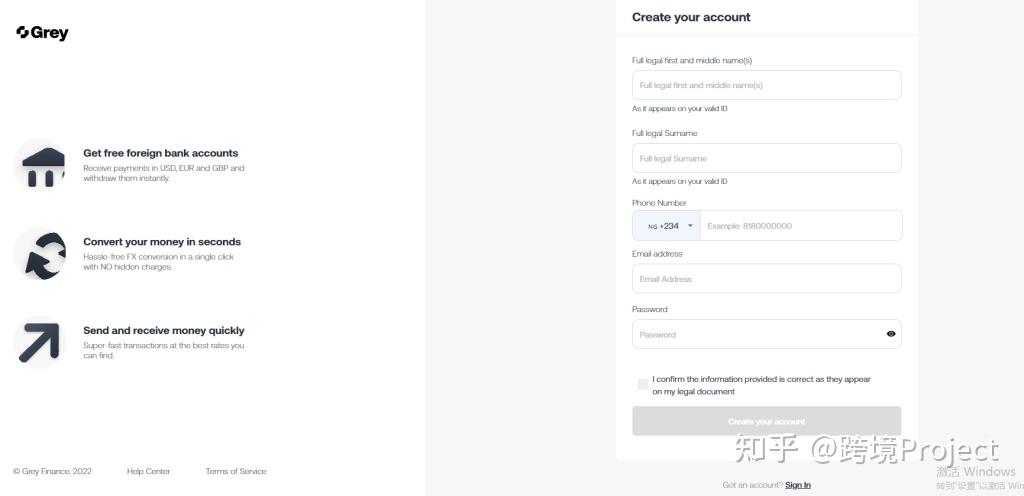Focus the full legal first name field
Image resolution: width=1024 pixels, height=496 pixels.
(x=766, y=85)
